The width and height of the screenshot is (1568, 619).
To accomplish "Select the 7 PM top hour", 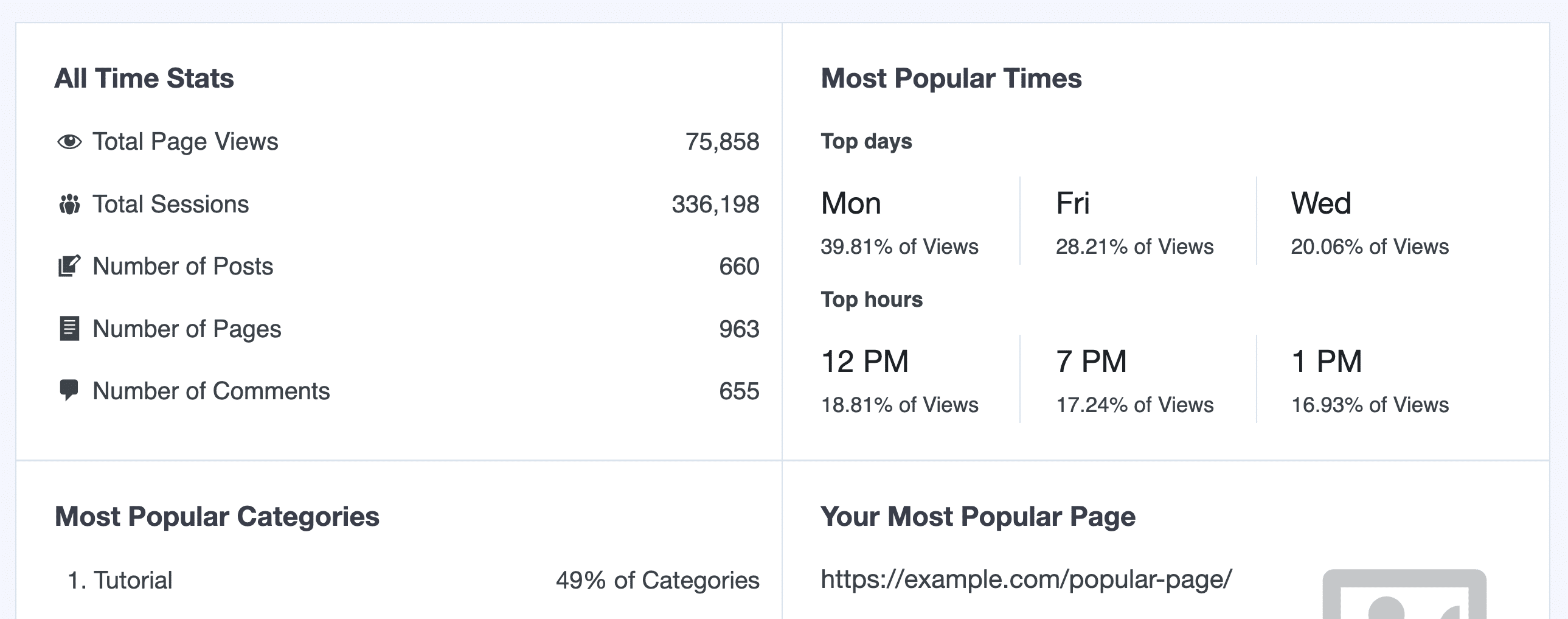I will tap(1091, 362).
